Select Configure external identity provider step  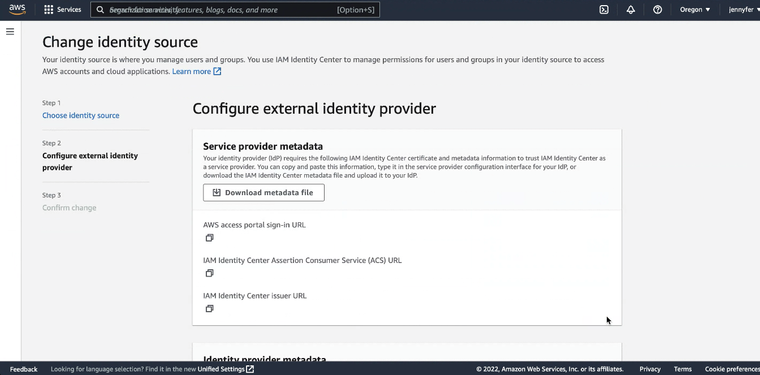coord(90,161)
